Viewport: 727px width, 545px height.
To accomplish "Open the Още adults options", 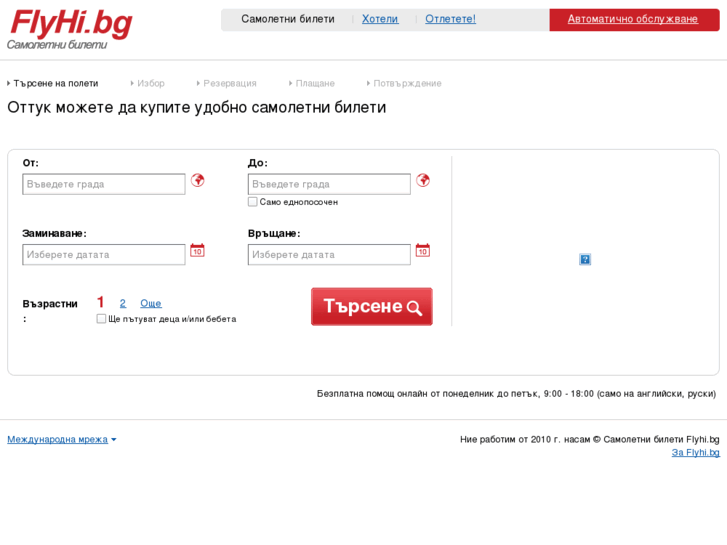I will pyautogui.click(x=150, y=304).
